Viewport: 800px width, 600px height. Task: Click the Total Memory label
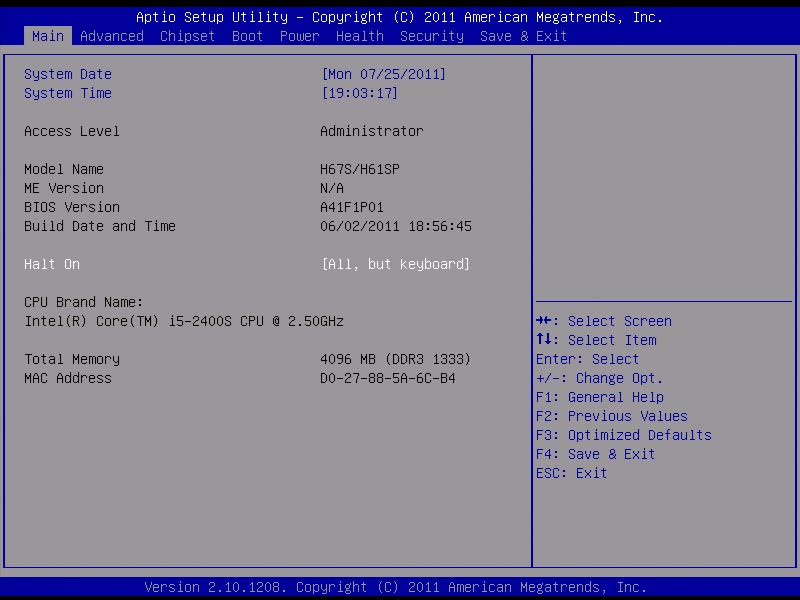click(x=72, y=359)
